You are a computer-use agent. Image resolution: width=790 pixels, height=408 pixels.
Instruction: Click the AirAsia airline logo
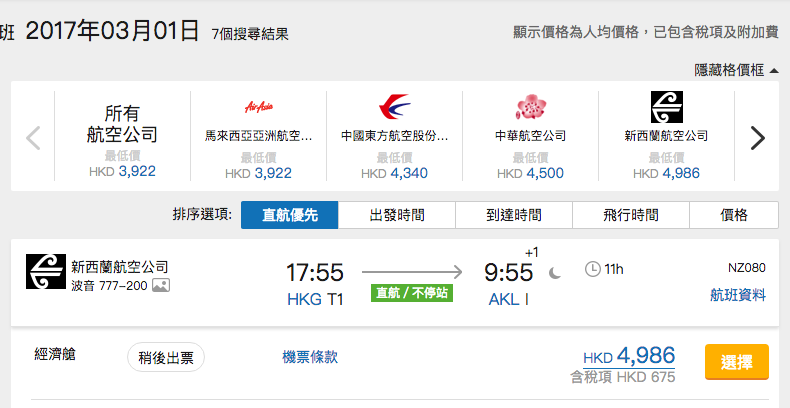click(x=258, y=107)
